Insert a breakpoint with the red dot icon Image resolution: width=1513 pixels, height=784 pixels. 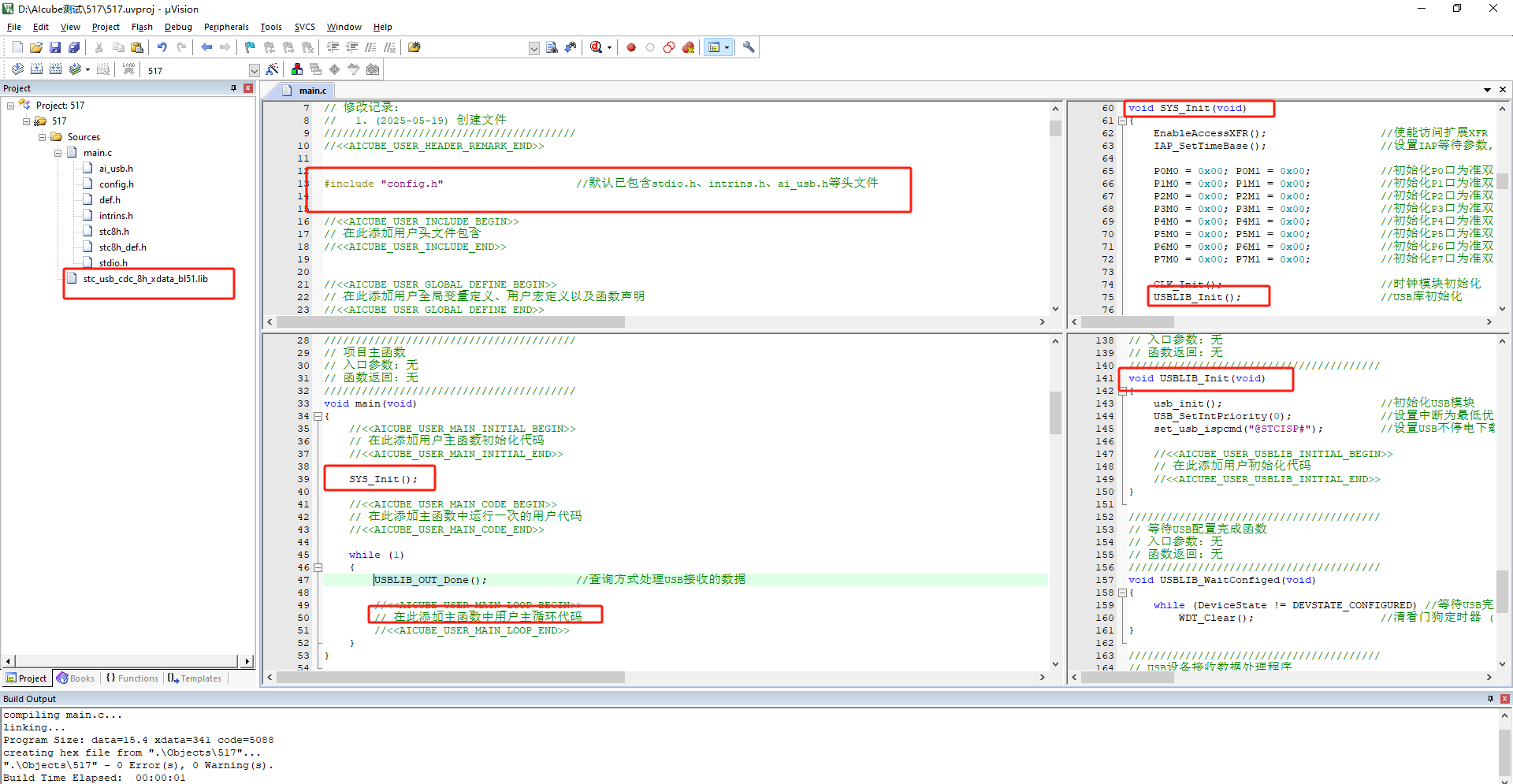click(x=631, y=47)
